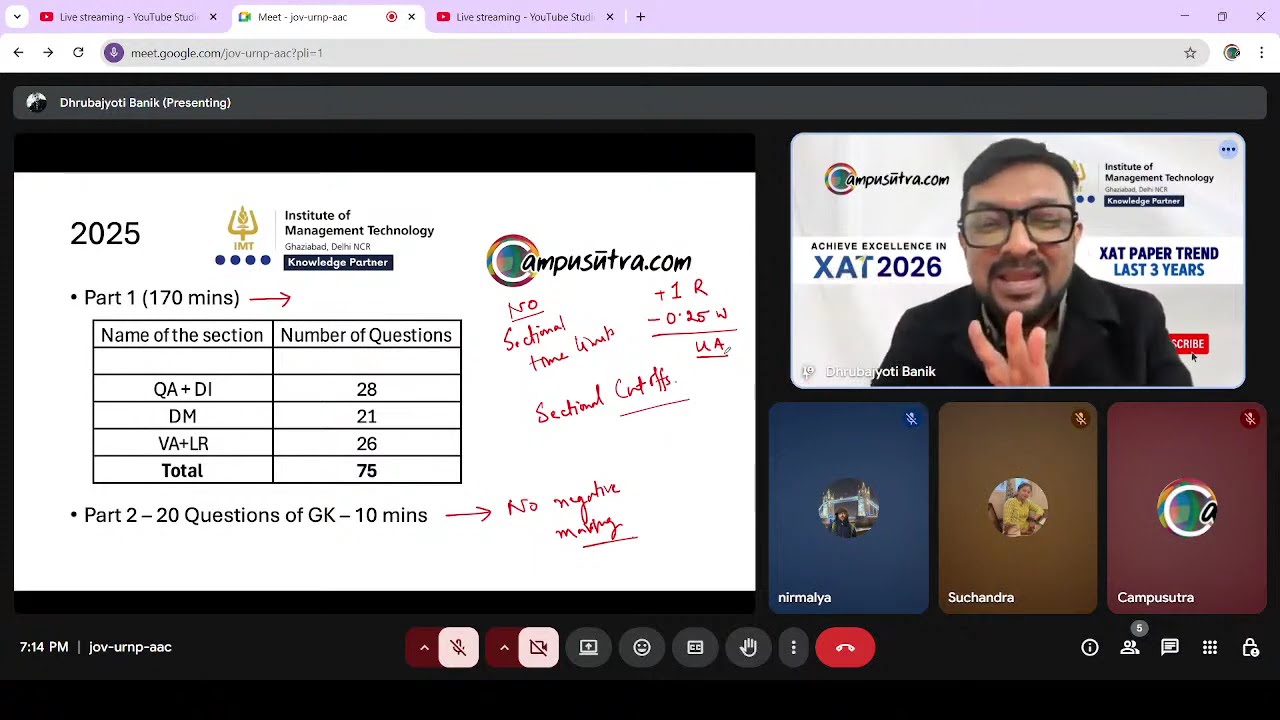Screen dimensions: 1280x720
Task: Select Suchandra's participant tile
Action: tap(1018, 508)
